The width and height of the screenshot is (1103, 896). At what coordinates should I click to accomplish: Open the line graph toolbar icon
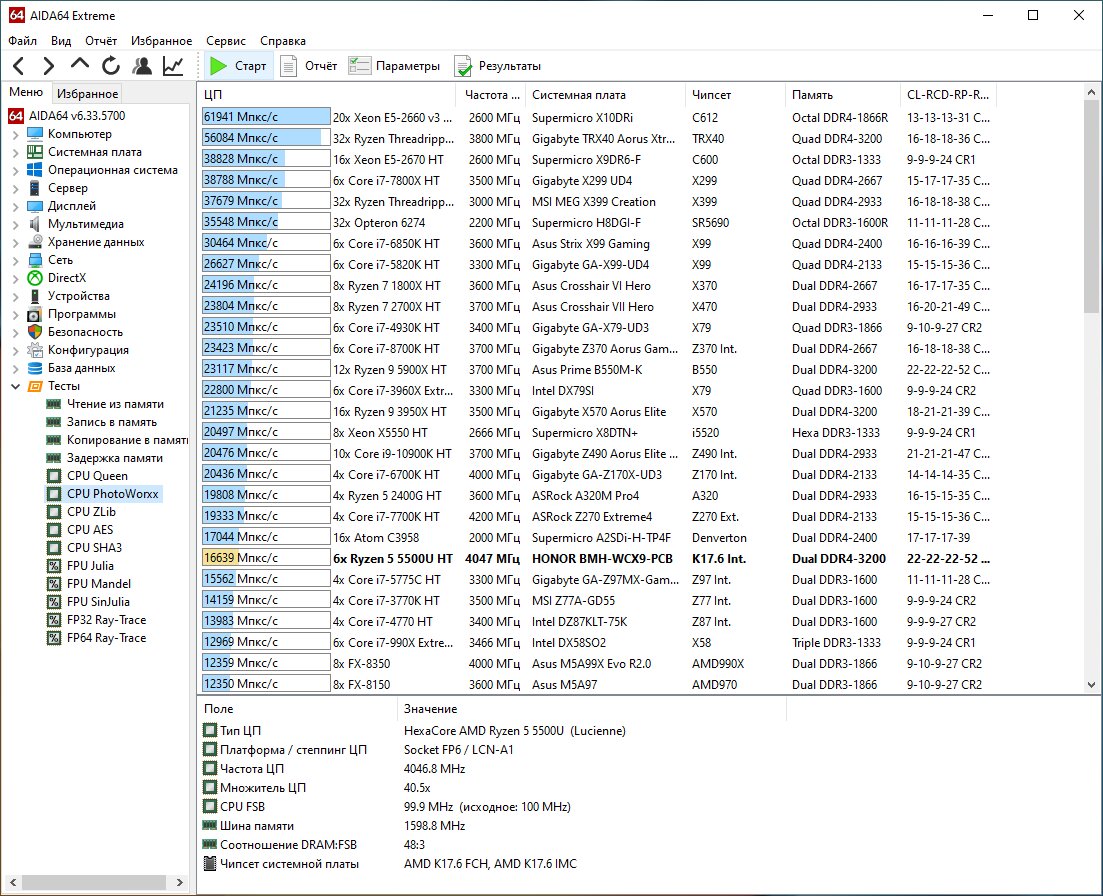(173, 66)
